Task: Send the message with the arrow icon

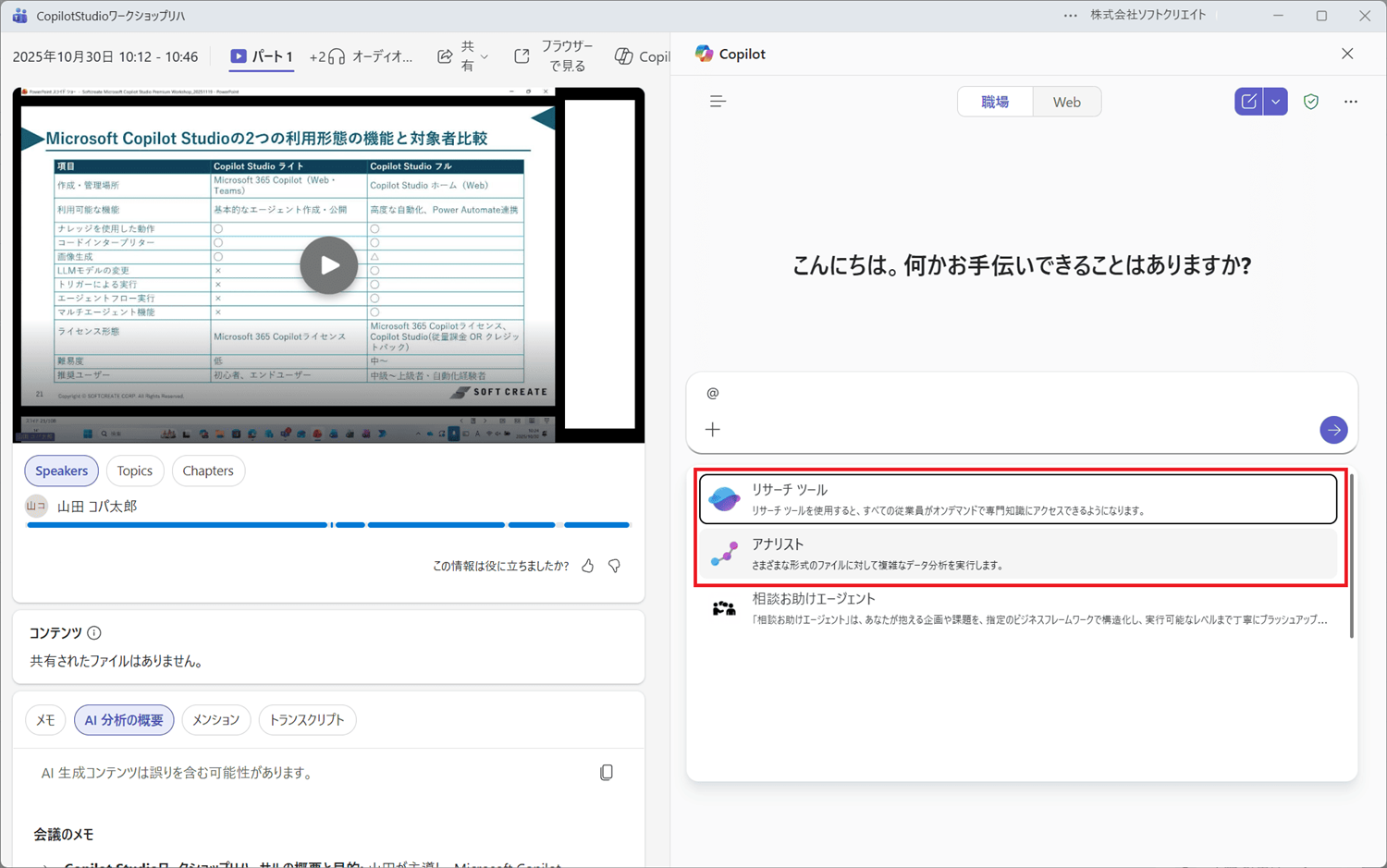Action: point(1333,430)
